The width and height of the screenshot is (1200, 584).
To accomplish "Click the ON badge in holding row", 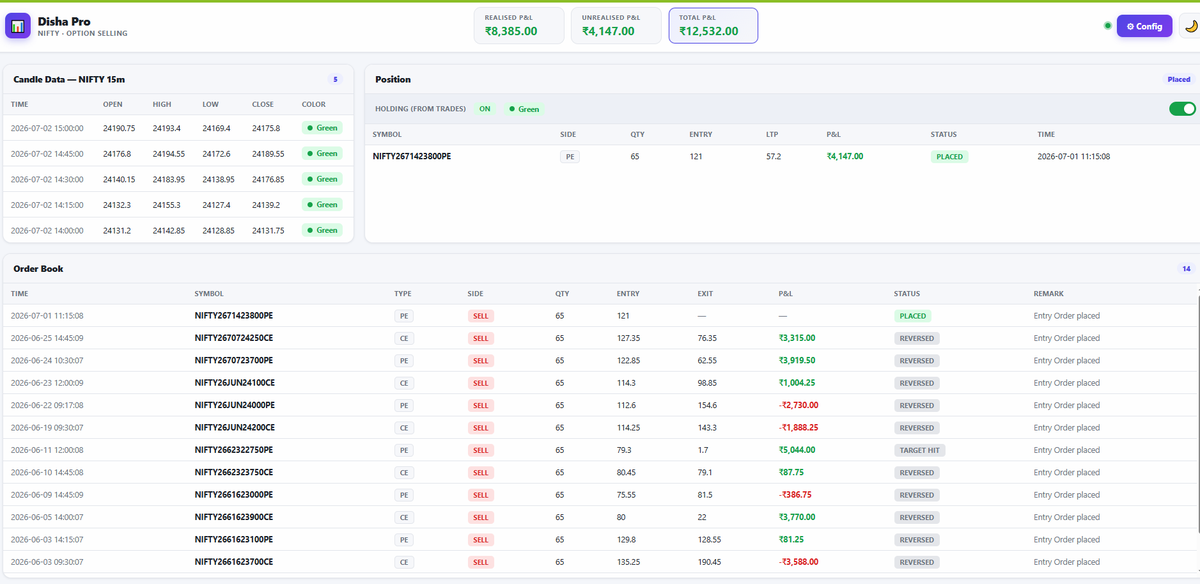I will coord(485,109).
